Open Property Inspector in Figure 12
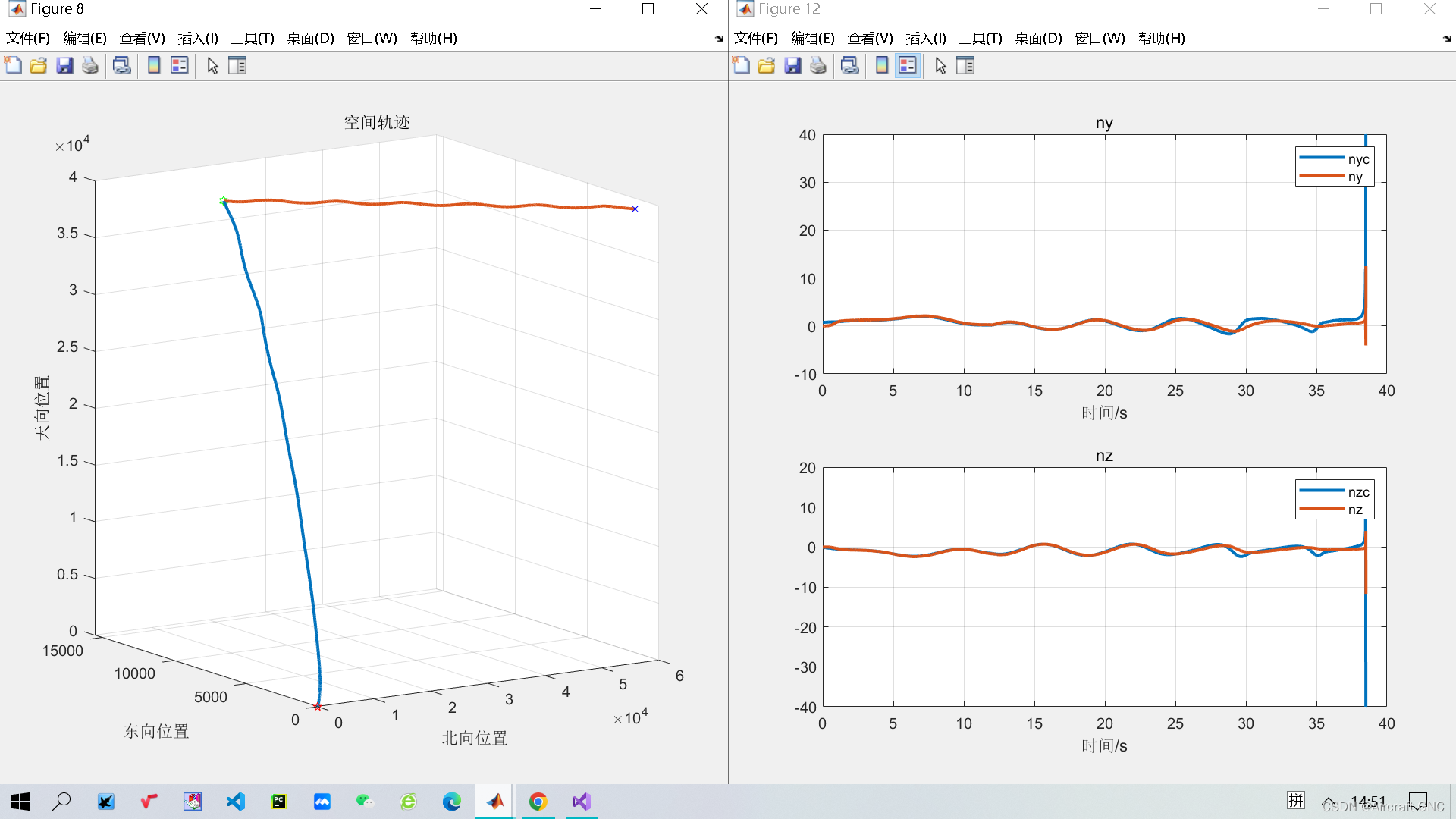Viewport: 1456px width, 819px height. click(x=965, y=66)
